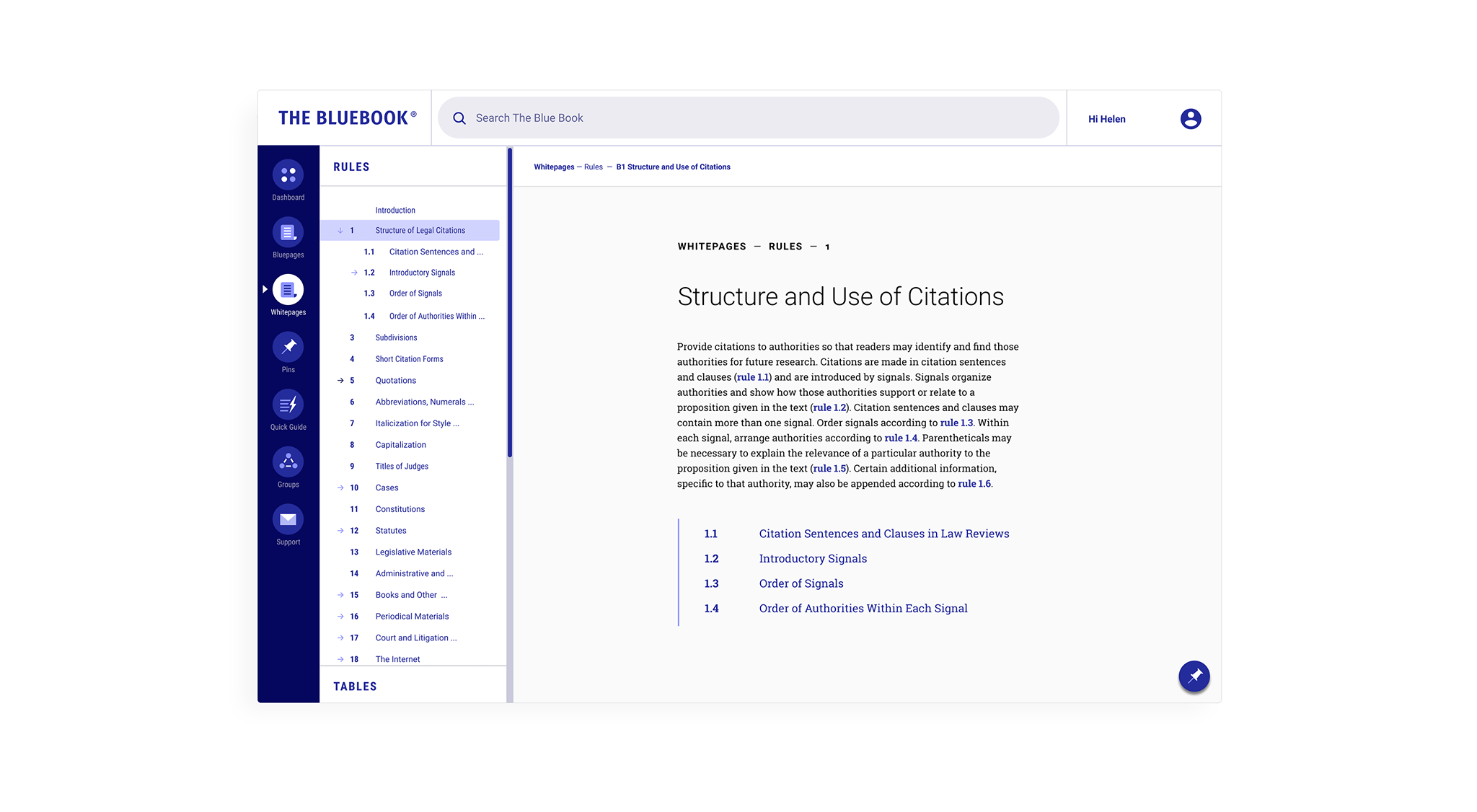Expand rule 15 Books and Other arrow
The height and width of the screenshot is (812, 1477).
[x=340, y=595]
